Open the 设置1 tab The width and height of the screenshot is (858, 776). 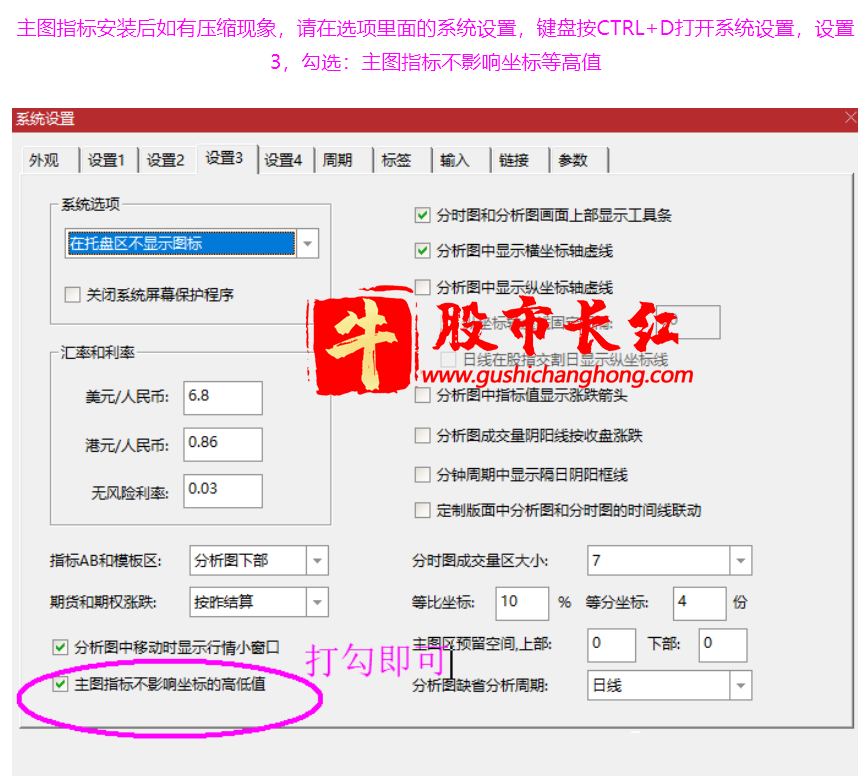pos(107,160)
